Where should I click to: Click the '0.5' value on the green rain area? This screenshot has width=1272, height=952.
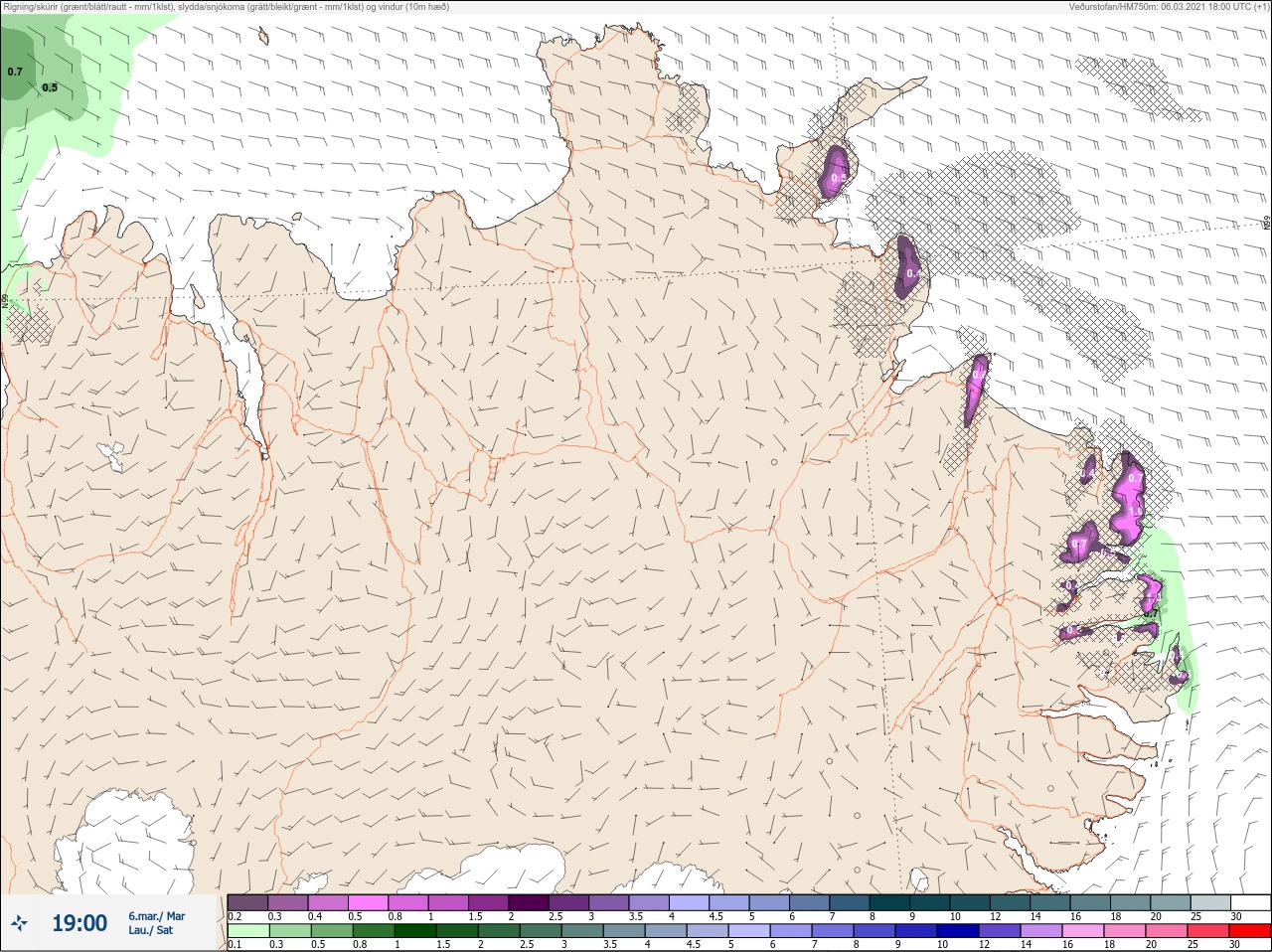pyautogui.click(x=50, y=87)
